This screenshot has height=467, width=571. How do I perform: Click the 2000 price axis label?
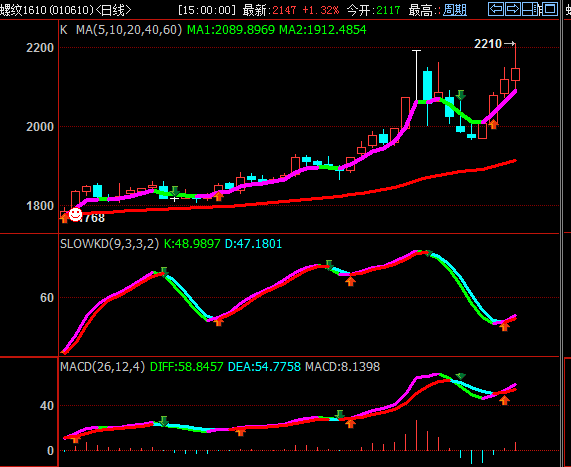point(40,127)
